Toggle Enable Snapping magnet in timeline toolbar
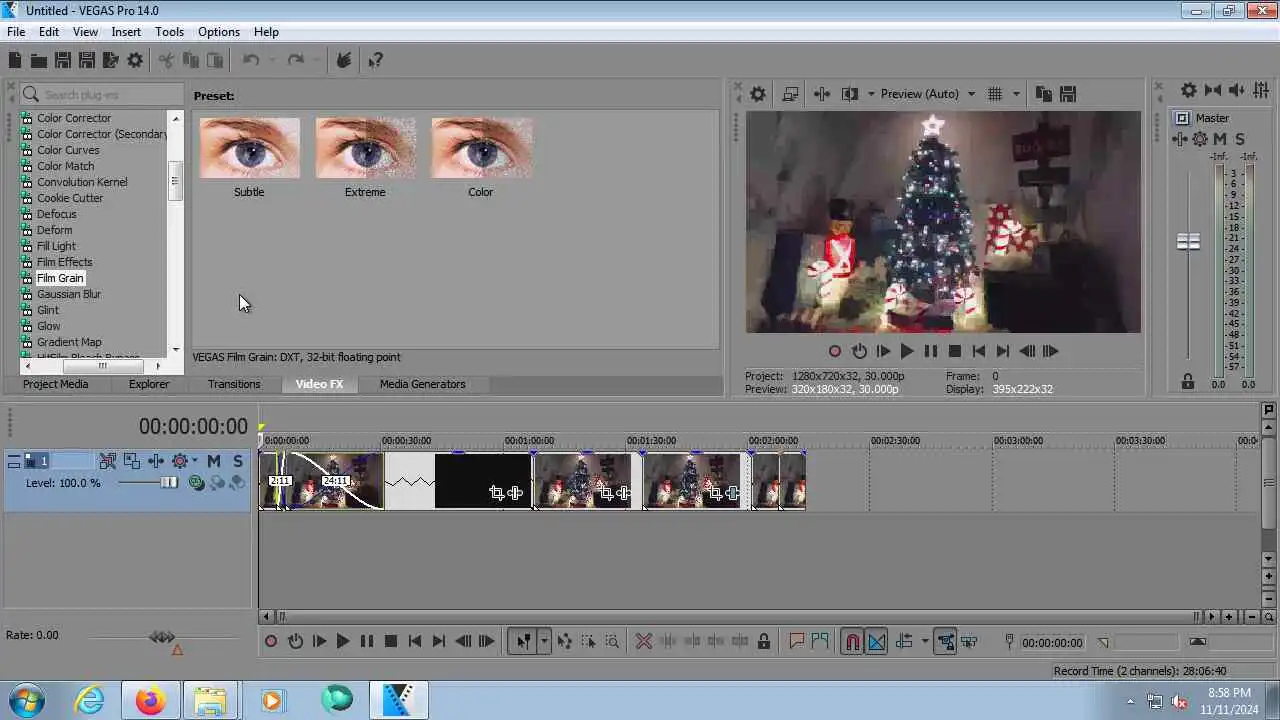The image size is (1280, 720). pos(852,642)
